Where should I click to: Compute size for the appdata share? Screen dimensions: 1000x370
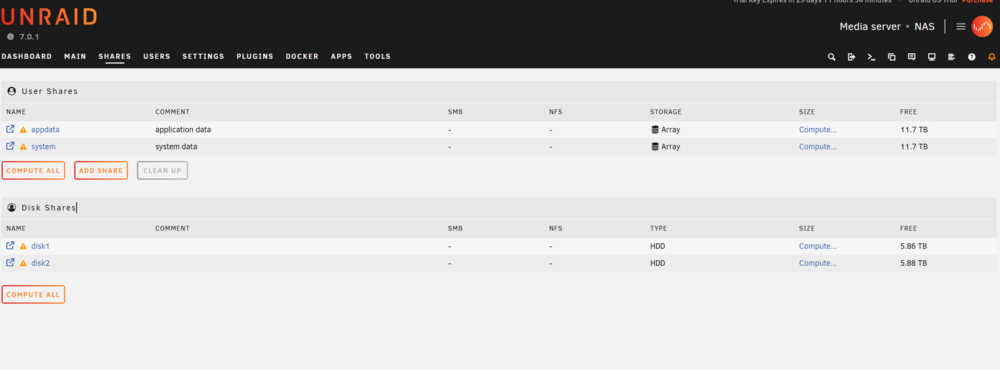coord(818,130)
